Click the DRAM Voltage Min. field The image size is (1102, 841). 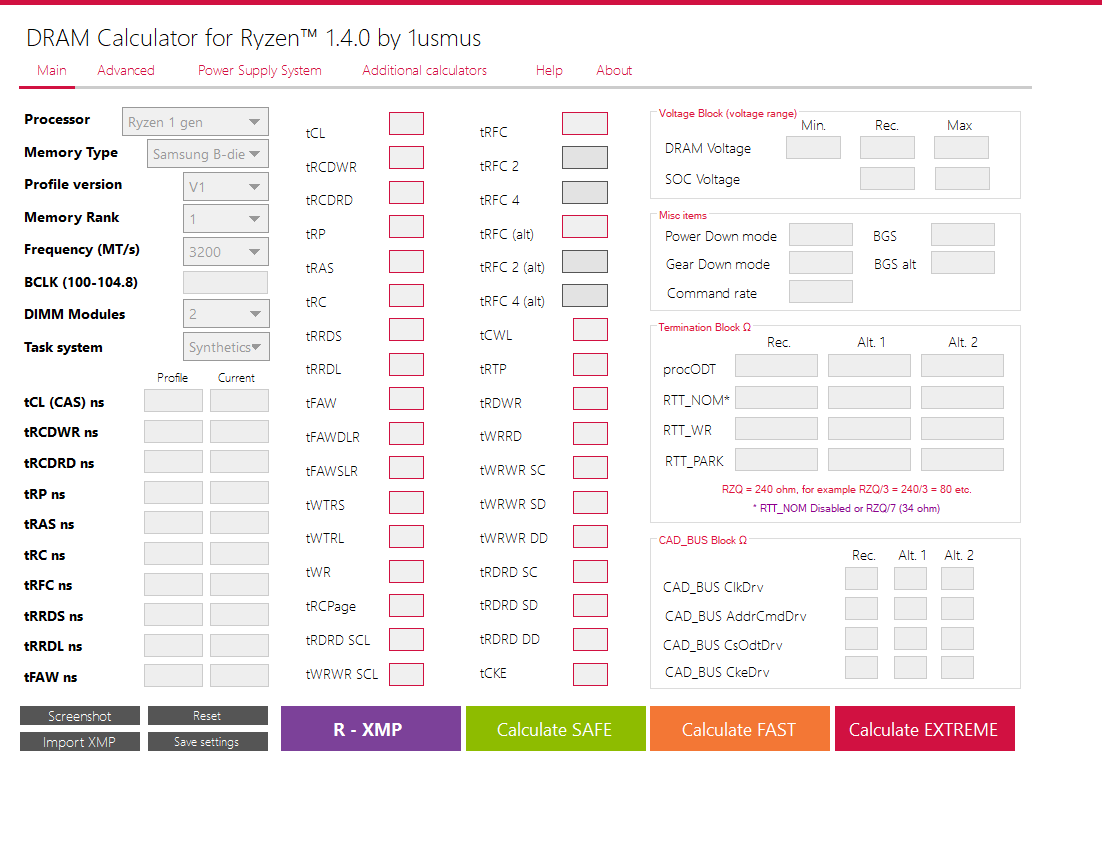click(813, 148)
